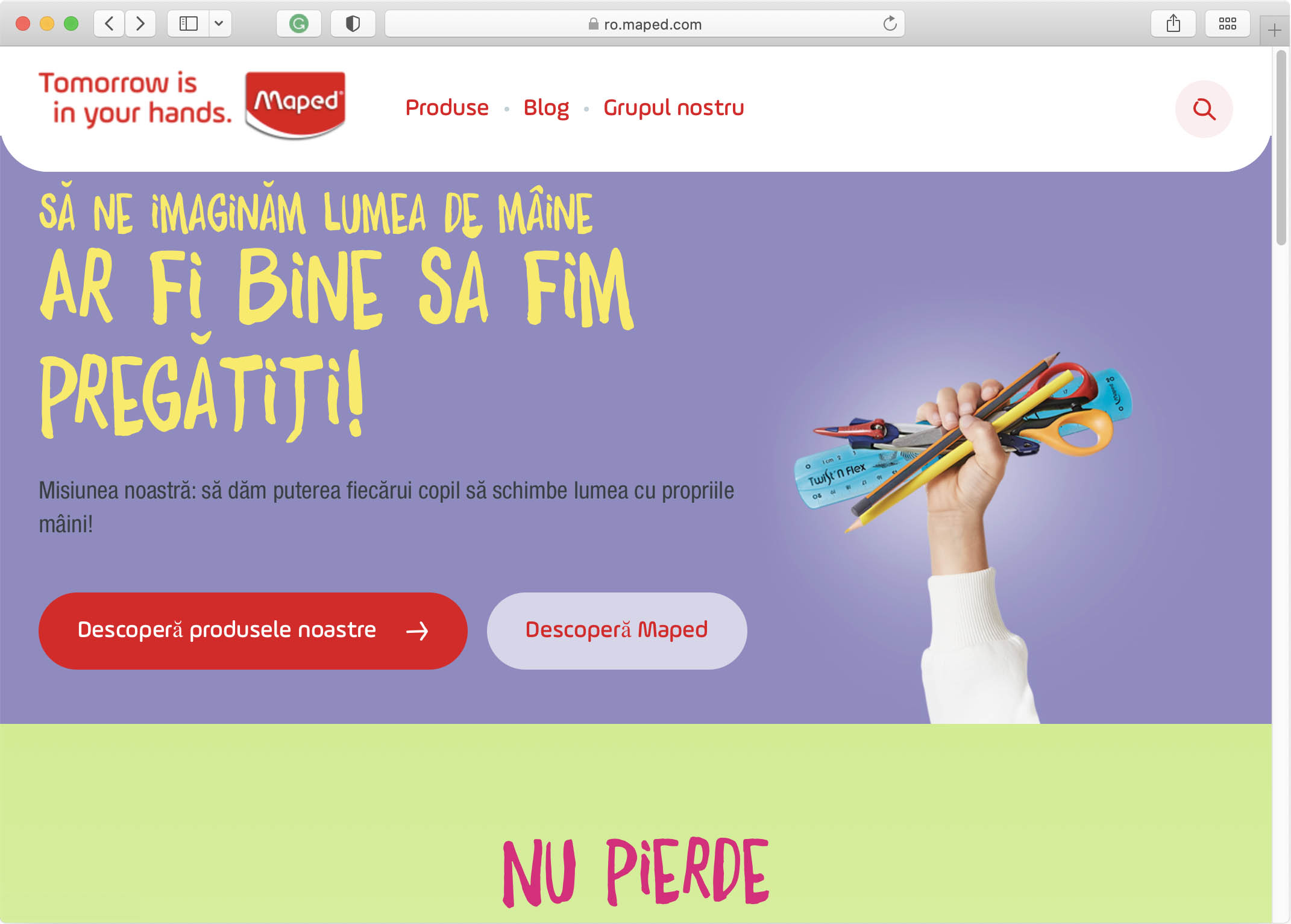Open the Blog menu item

(546, 108)
